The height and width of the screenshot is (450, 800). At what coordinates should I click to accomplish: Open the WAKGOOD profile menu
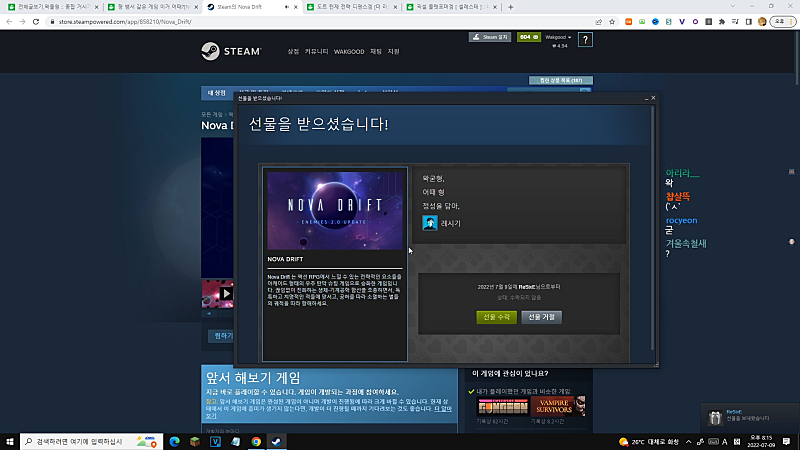(x=349, y=52)
